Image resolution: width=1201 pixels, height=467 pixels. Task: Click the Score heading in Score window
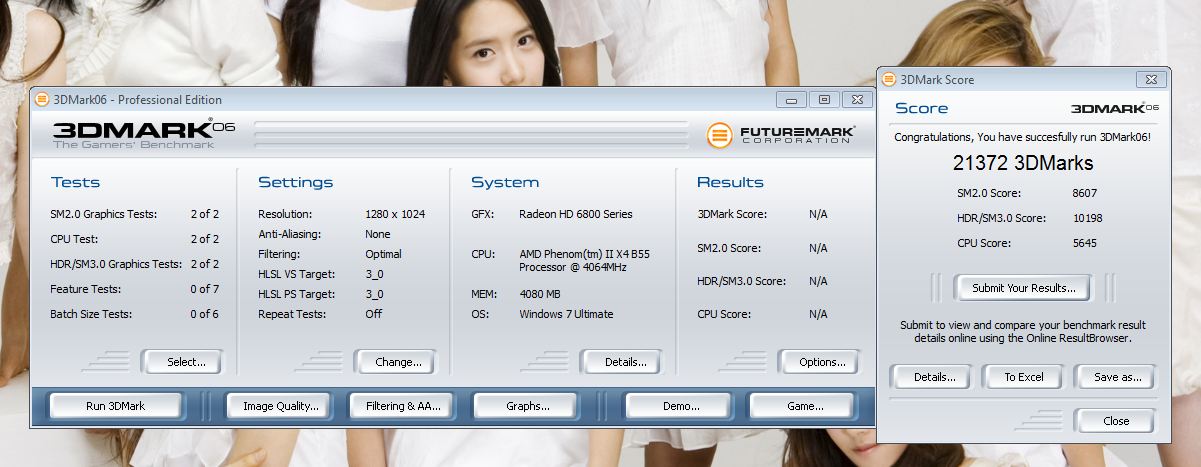pyautogui.click(x=922, y=108)
